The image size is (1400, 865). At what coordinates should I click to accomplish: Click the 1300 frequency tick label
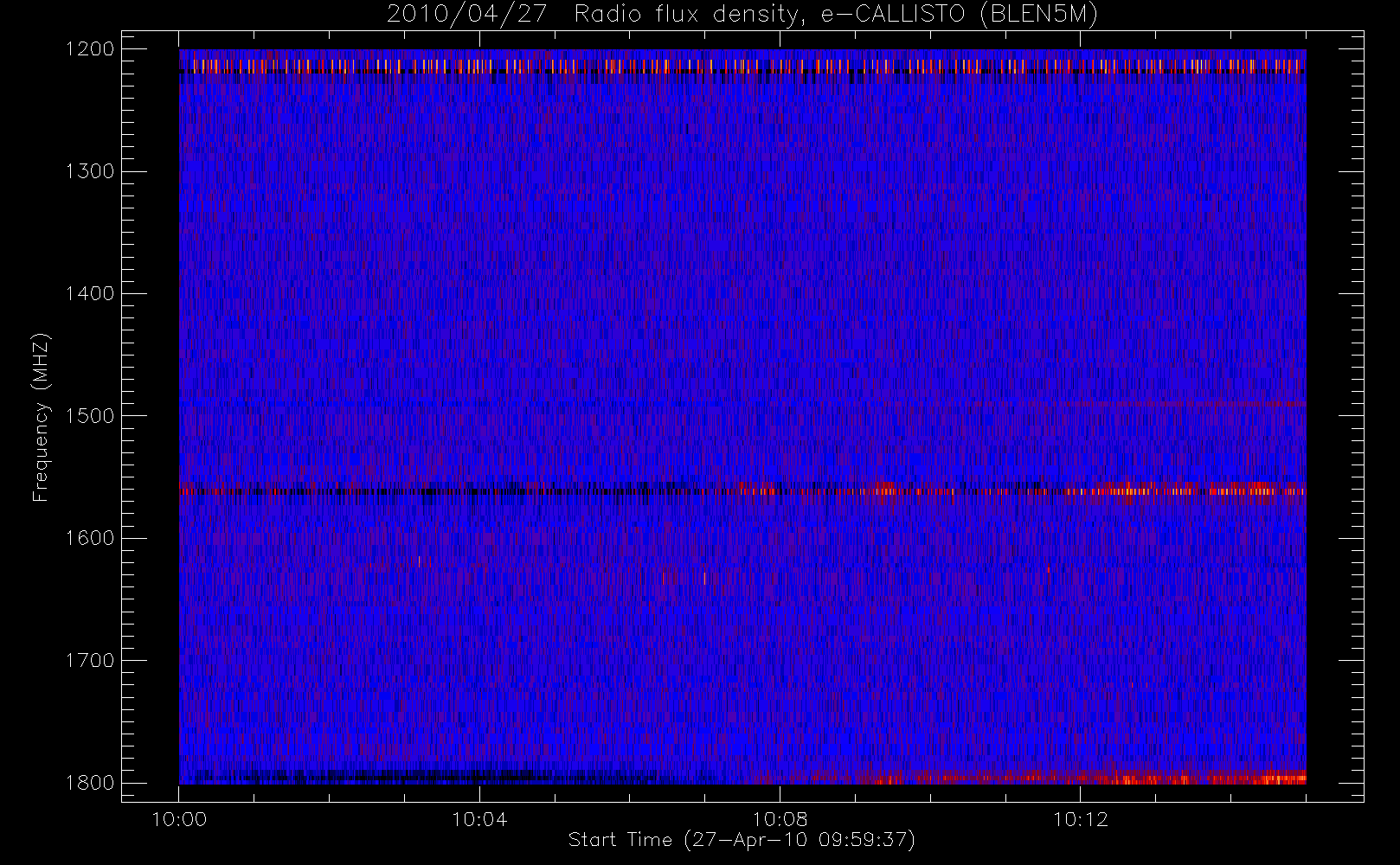(x=90, y=171)
